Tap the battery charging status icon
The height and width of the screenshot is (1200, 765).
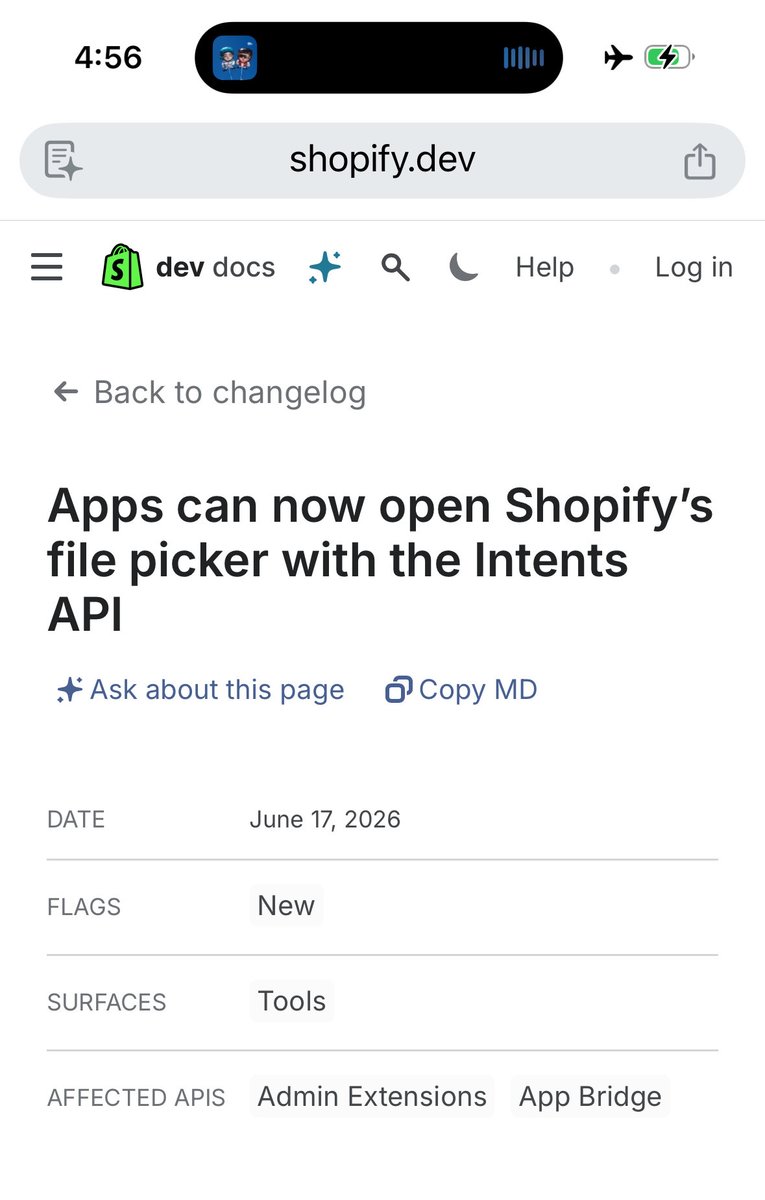(x=670, y=58)
